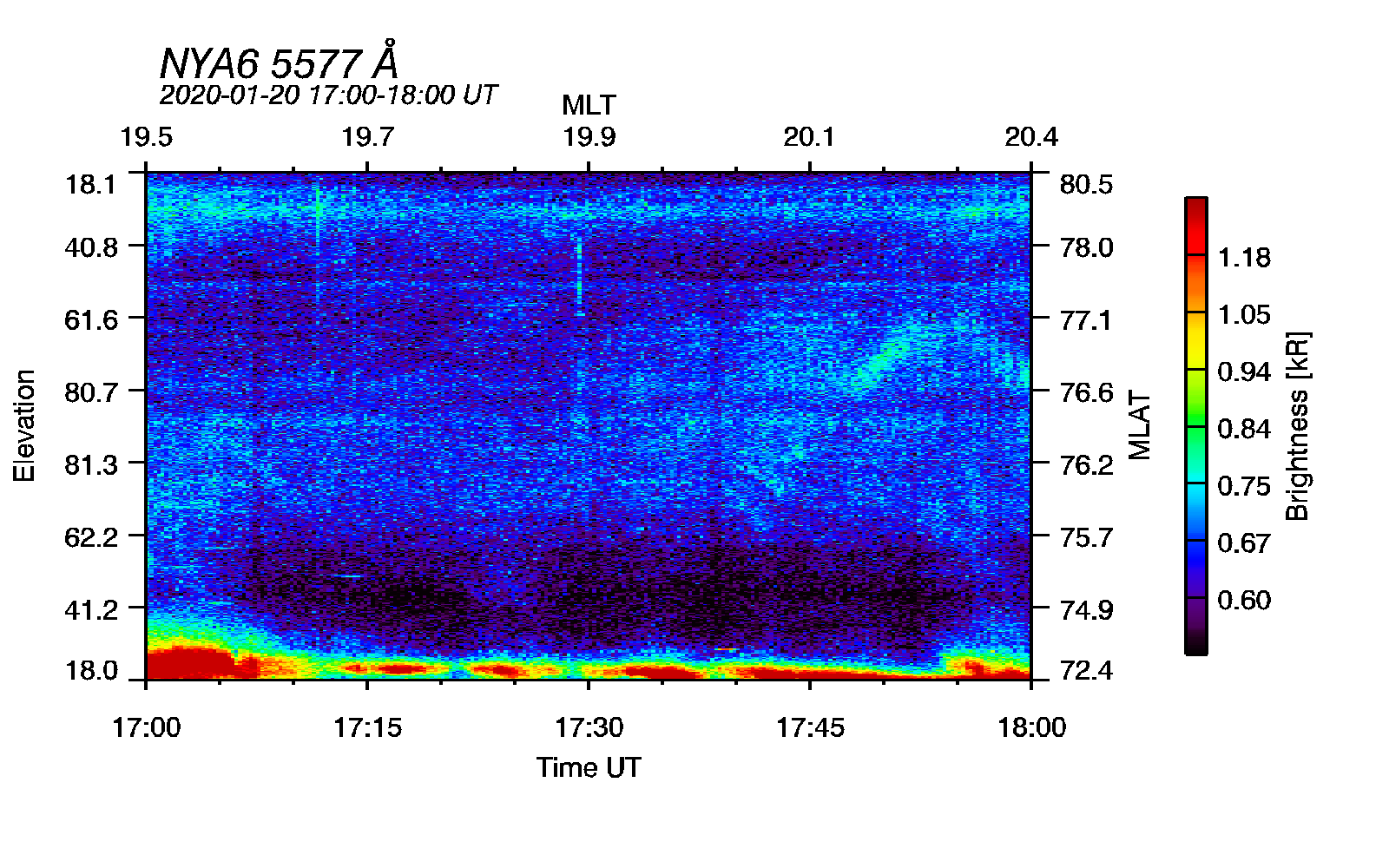Click the MLT tick value '19.9'
Image resolution: width=1389 pixels, height=868 pixels.
point(589,137)
